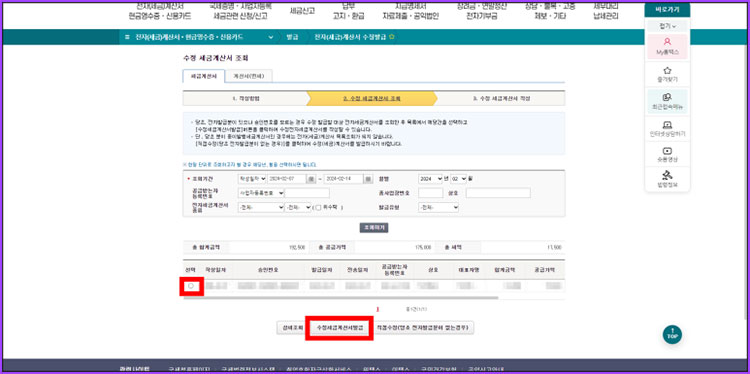This screenshot has height=374, width=750.
Task: Click the 바로가기 header button
Action: click(x=667, y=10)
